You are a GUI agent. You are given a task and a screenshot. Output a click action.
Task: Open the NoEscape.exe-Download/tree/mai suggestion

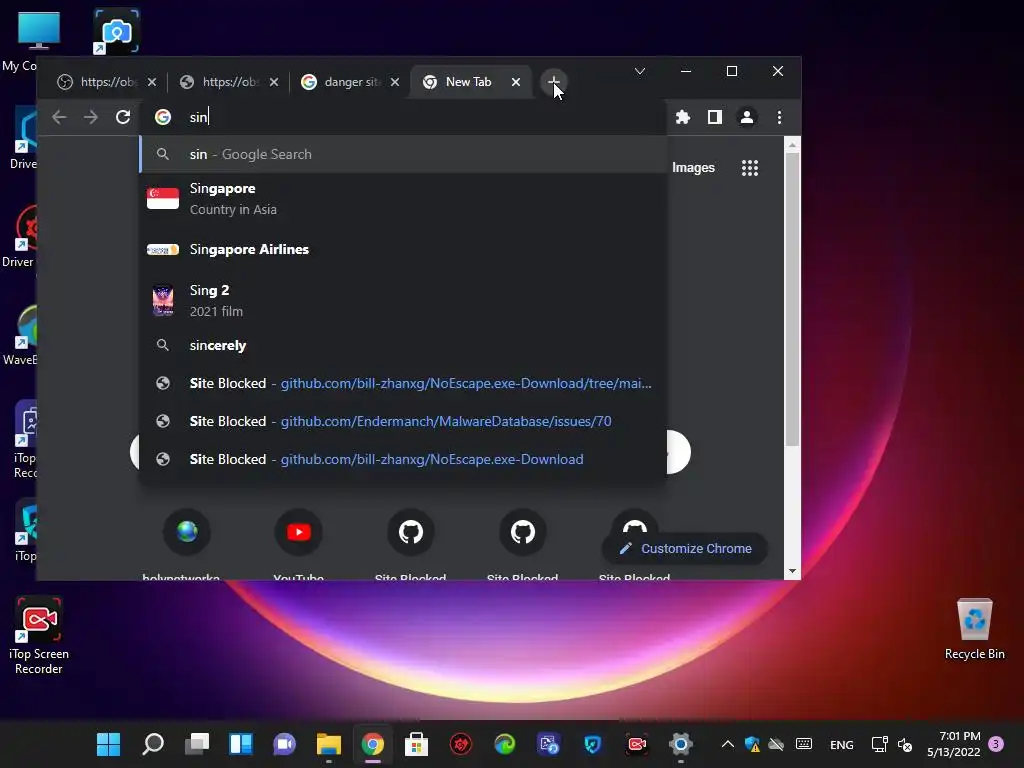point(404,383)
